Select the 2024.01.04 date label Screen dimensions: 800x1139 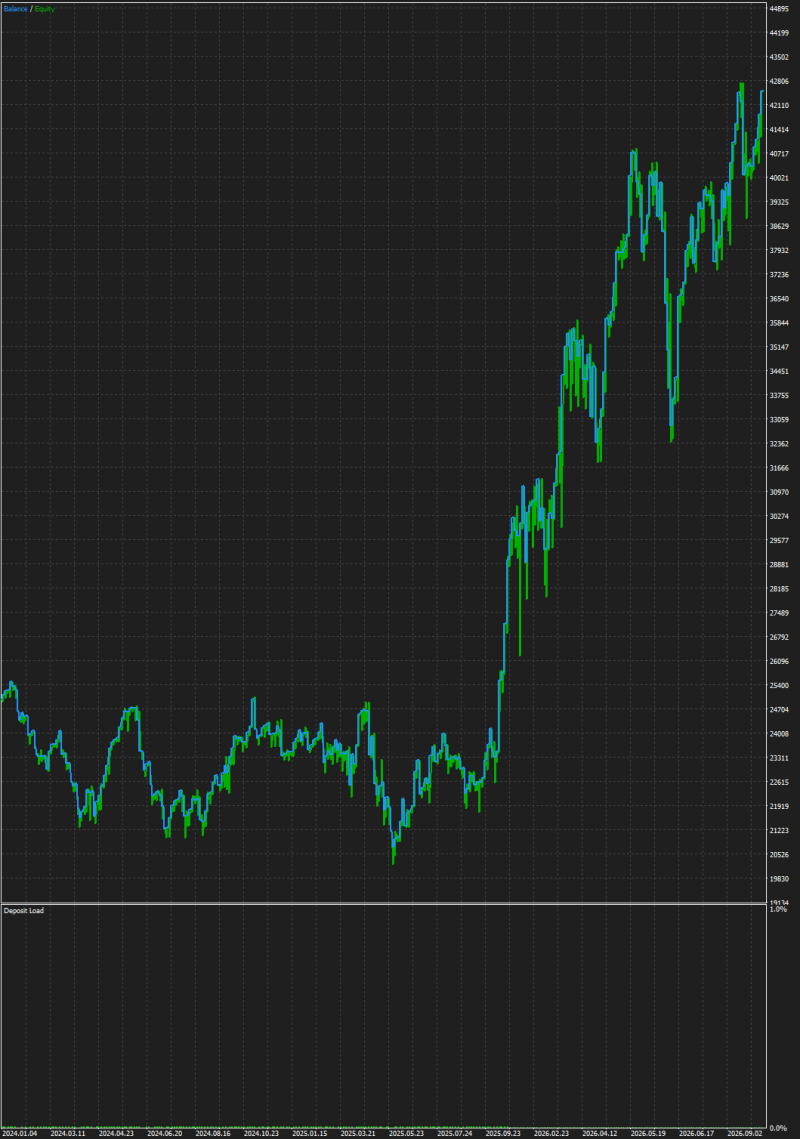(x=20, y=1133)
